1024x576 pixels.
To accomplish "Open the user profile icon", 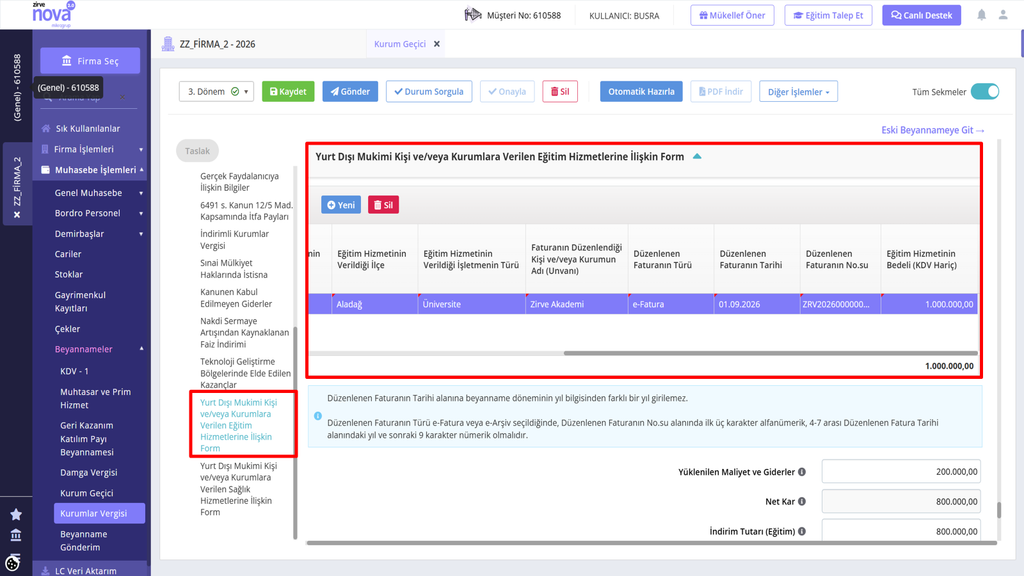I will pos(1003,15).
